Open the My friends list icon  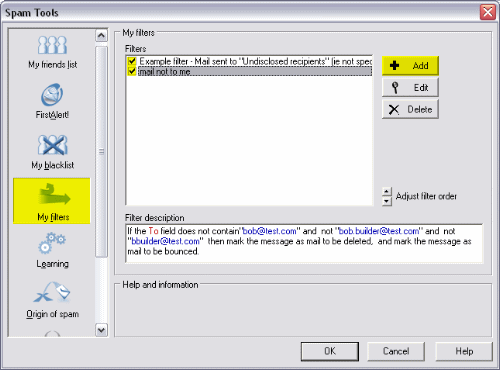tap(52, 45)
